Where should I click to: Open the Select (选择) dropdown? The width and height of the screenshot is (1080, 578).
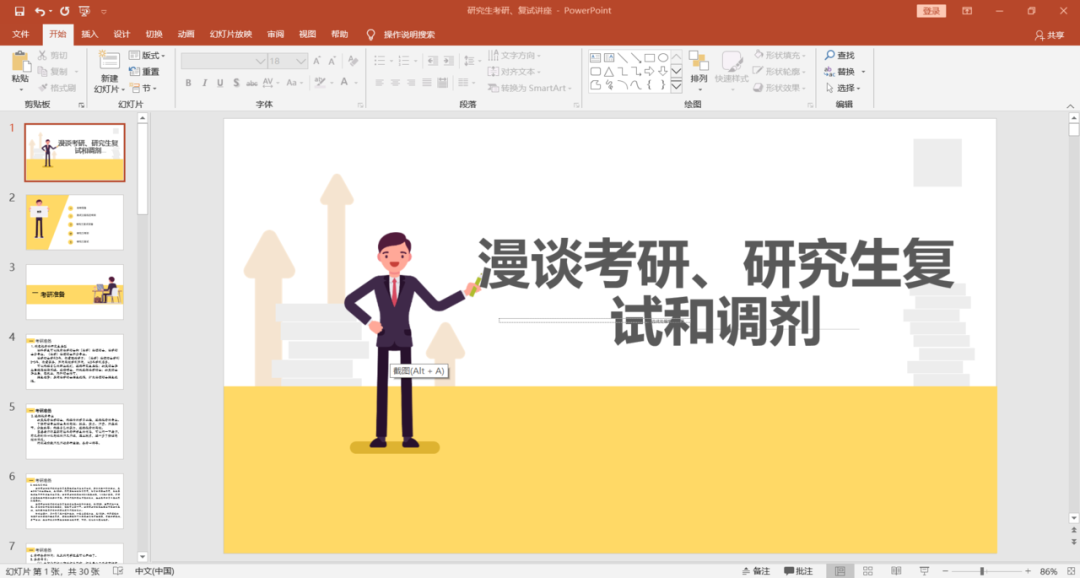pyautogui.click(x=844, y=88)
